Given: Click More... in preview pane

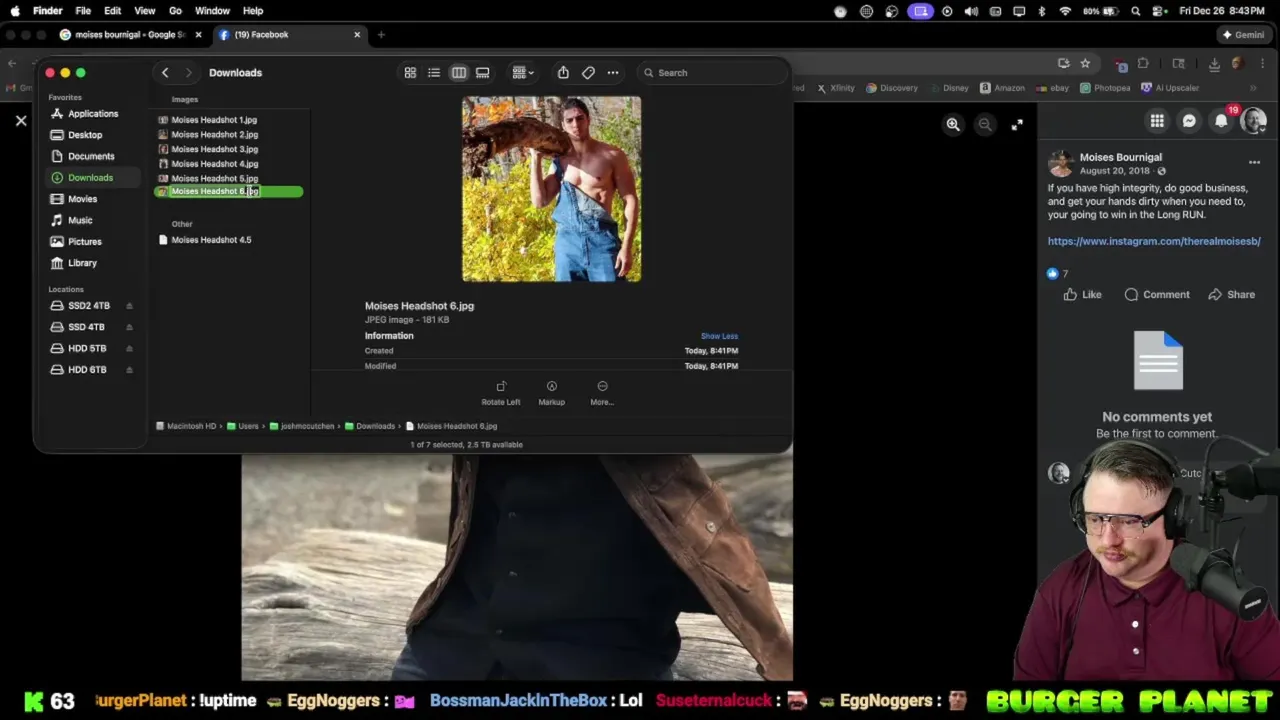Looking at the screenshot, I should (x=602, y=392).
